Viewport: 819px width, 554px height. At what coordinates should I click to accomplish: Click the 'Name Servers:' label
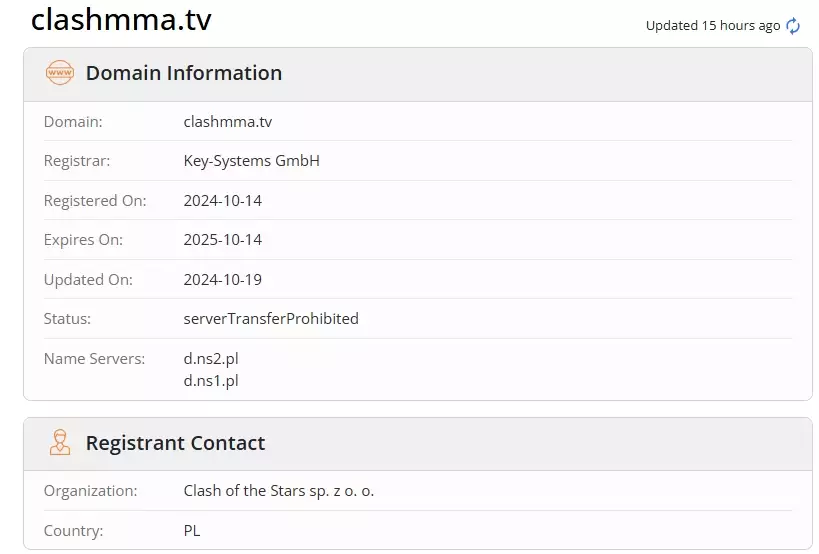click(94, 359)
